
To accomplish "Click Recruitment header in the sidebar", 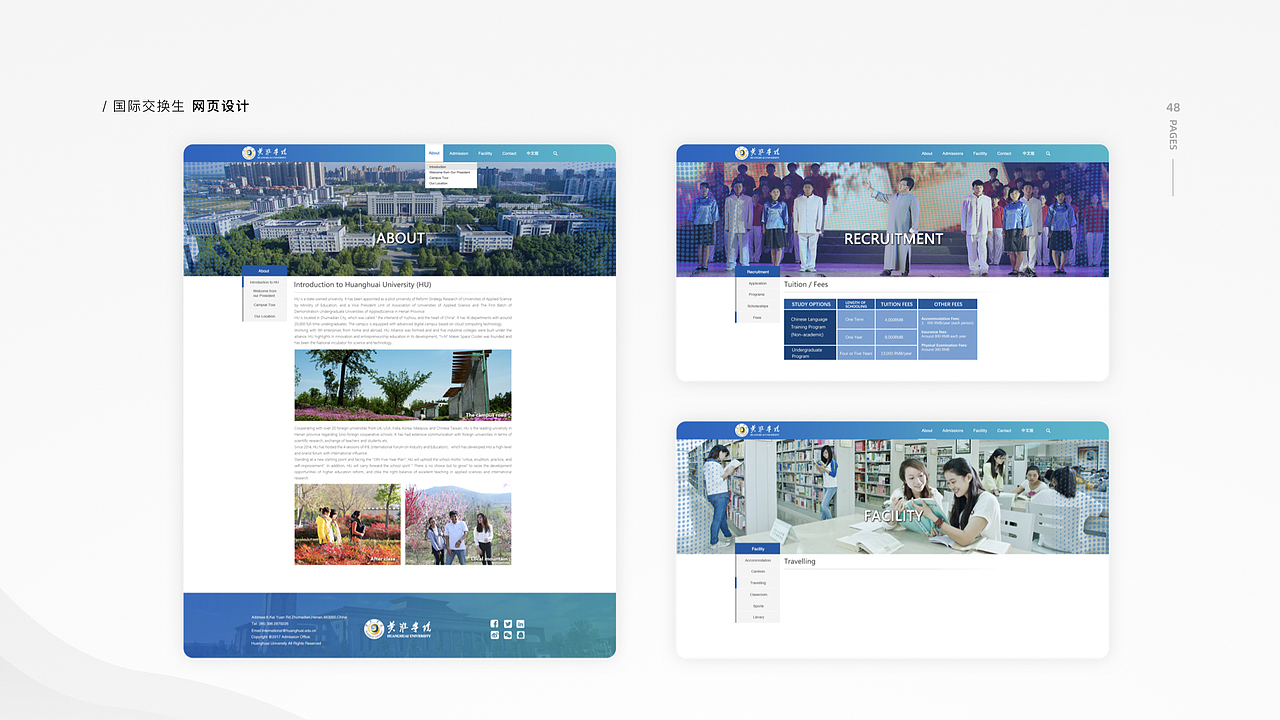I will click(758, 272).
